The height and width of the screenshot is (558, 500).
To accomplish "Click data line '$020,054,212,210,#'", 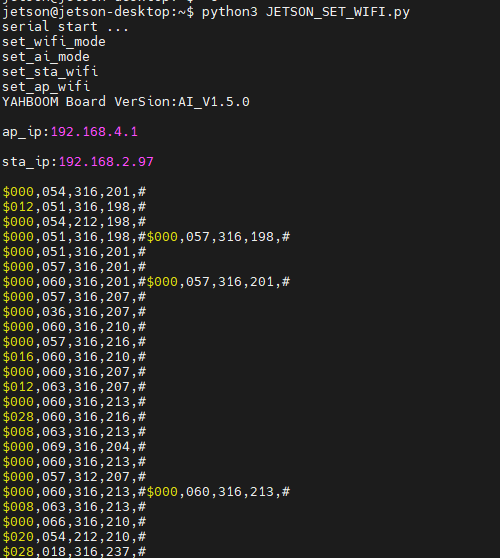I will (74, 537).
